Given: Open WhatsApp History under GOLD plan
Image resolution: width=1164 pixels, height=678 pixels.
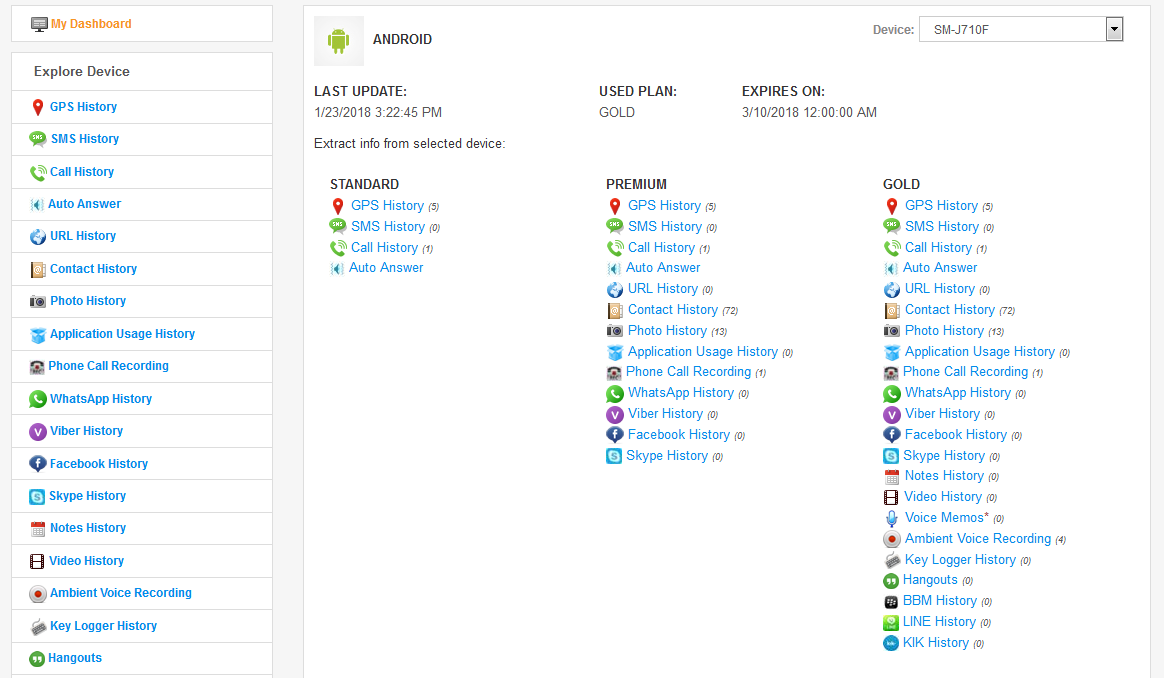Looking at the screenshot, I should 958,392.
